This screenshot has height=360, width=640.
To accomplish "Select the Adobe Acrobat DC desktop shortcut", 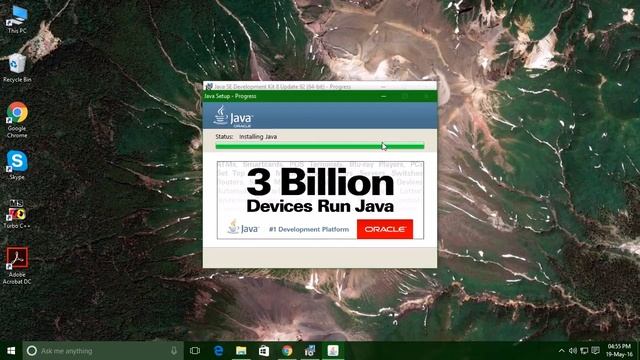I will coord(17,265).
